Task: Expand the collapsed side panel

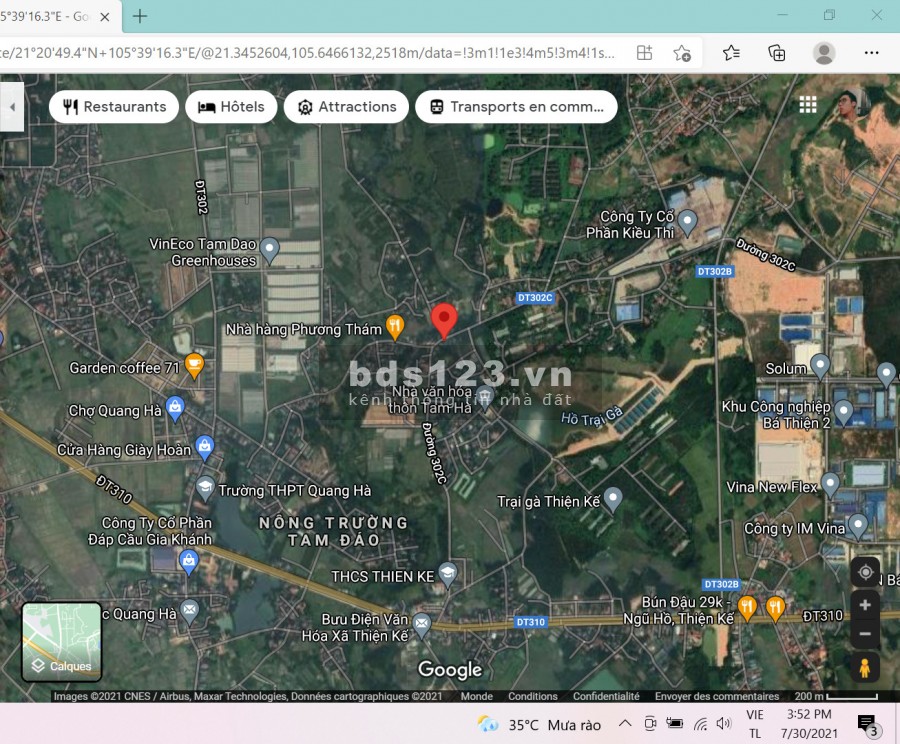Action: pyautogui.click(x=12, y=107)
